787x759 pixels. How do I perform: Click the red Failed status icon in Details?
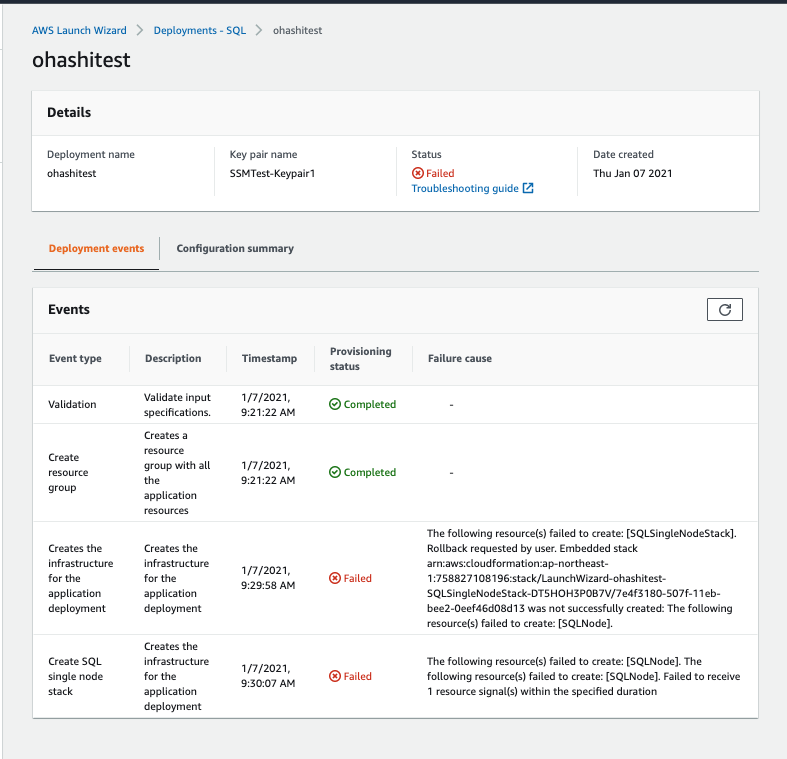coord(418,173)
